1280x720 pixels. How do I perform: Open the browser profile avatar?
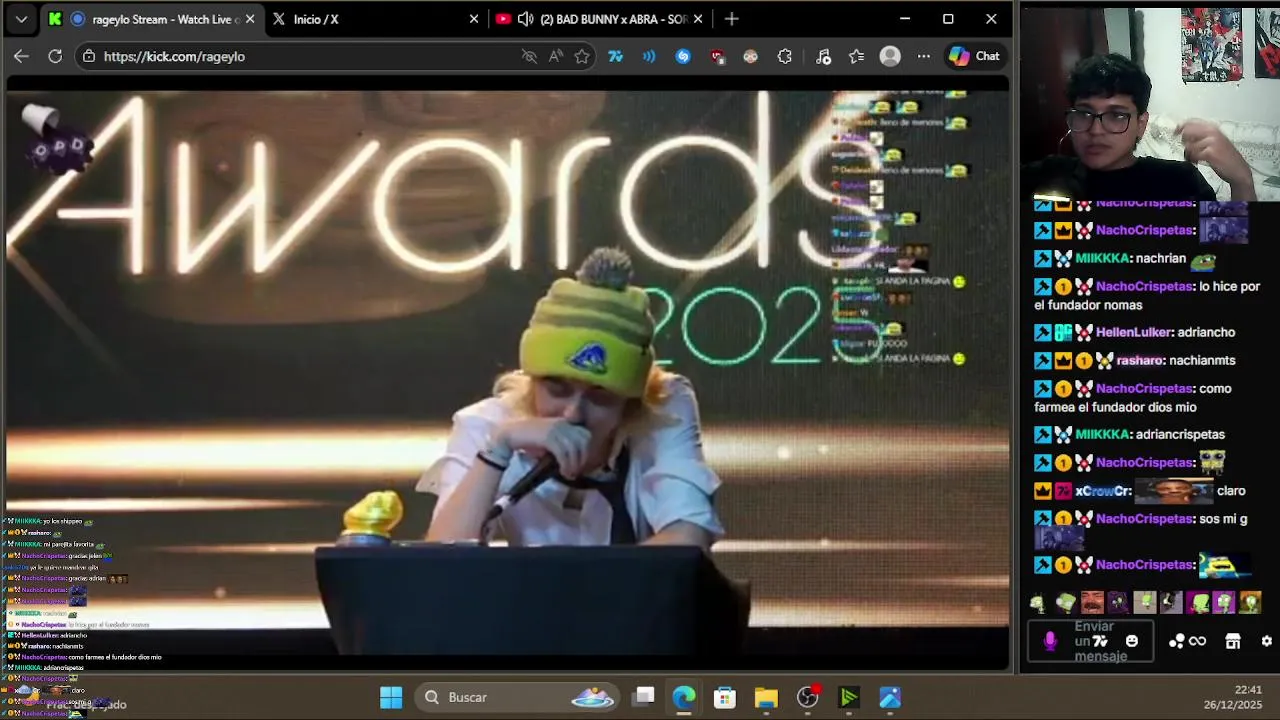click(x=890, y=56)
